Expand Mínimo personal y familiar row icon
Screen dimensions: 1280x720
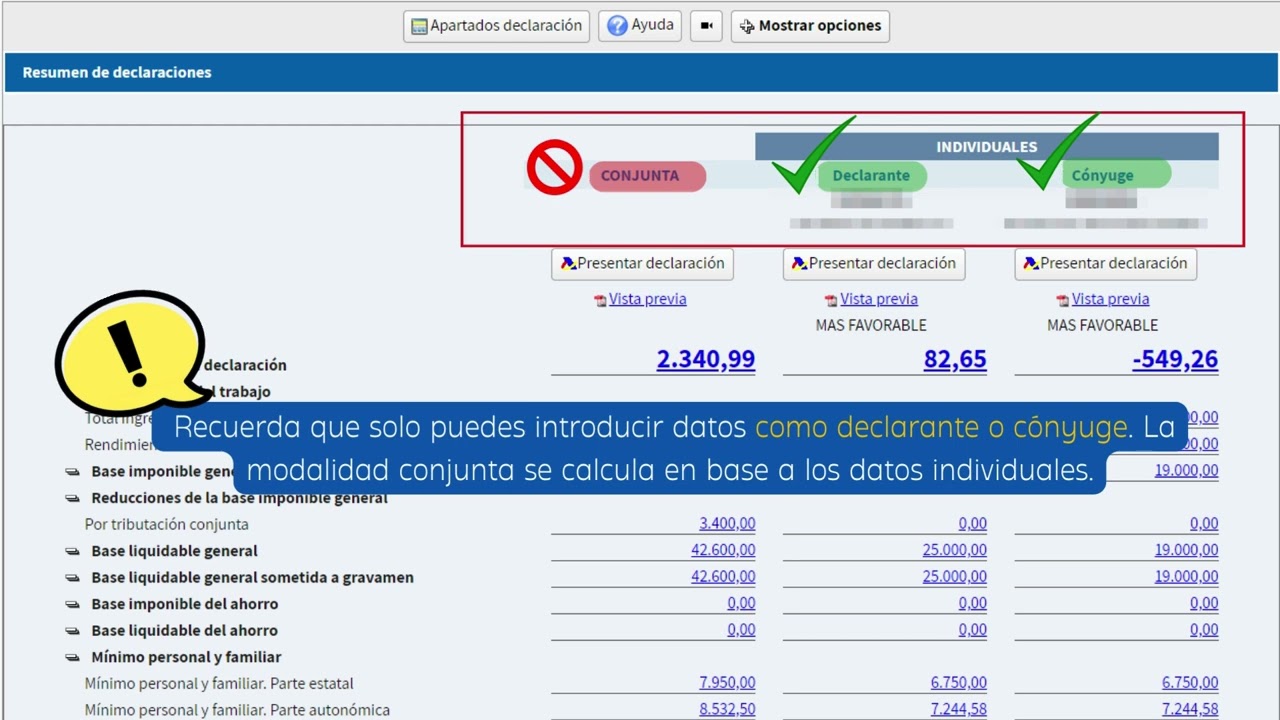click(73, 657)
